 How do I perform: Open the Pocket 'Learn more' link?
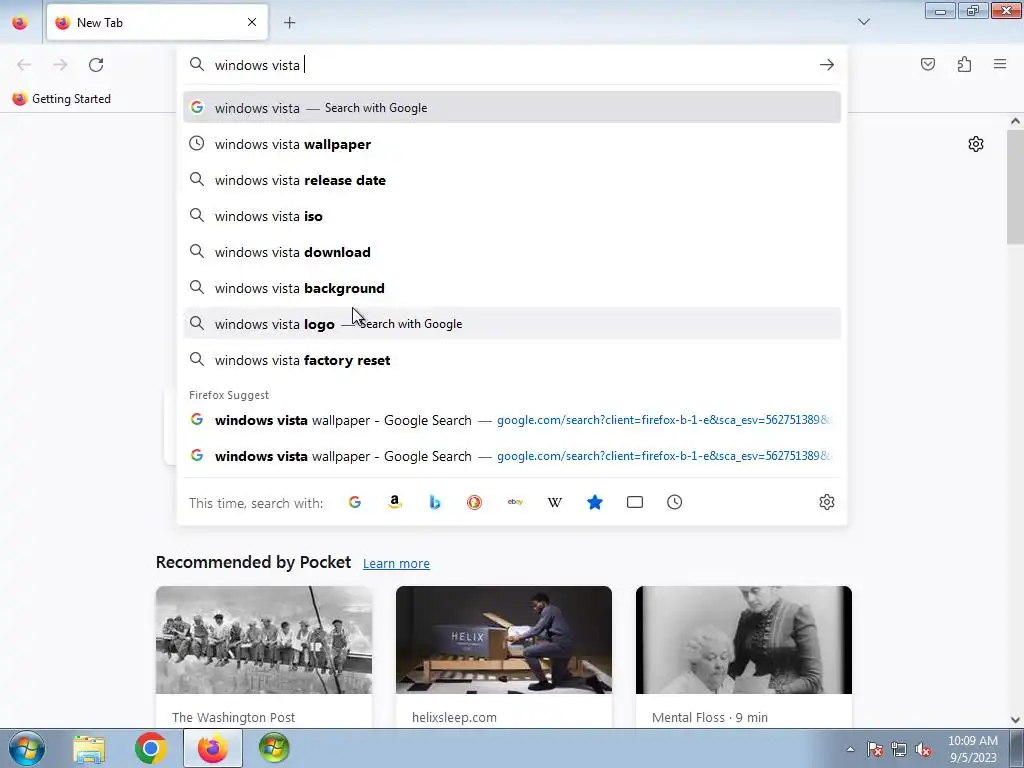click(396, 564)
